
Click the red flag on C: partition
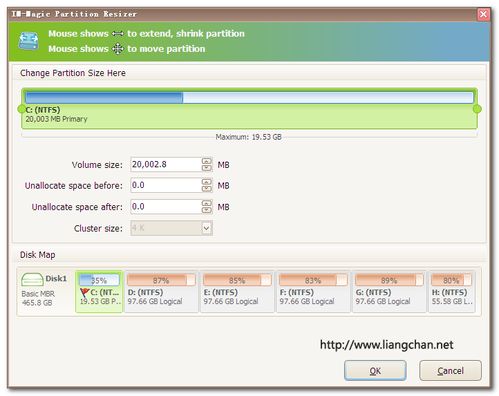click(84, 293)
